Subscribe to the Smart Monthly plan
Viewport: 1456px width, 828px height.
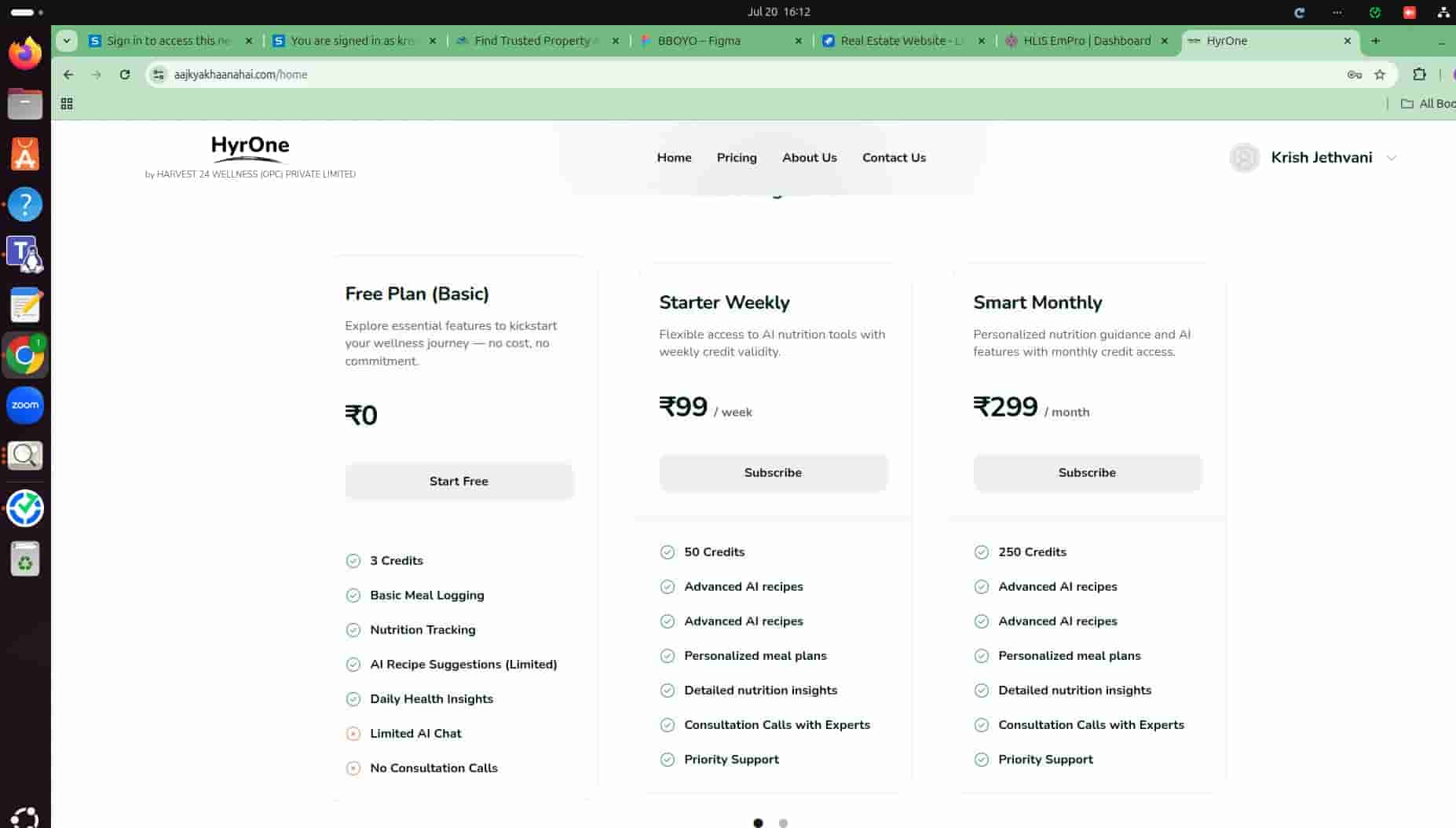coord(1087,473)
